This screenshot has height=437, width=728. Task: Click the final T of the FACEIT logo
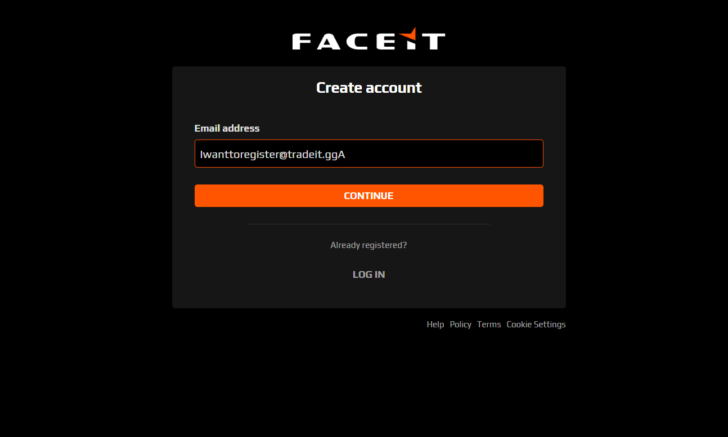point(434,41)
